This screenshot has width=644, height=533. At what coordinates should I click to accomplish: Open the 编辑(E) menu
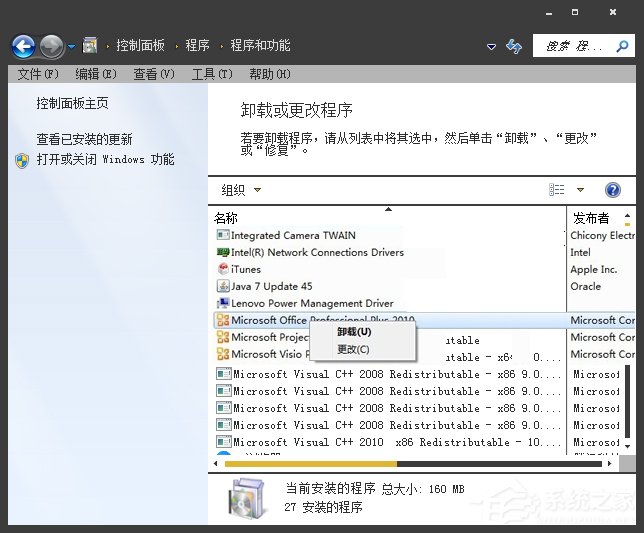(96, 74)
